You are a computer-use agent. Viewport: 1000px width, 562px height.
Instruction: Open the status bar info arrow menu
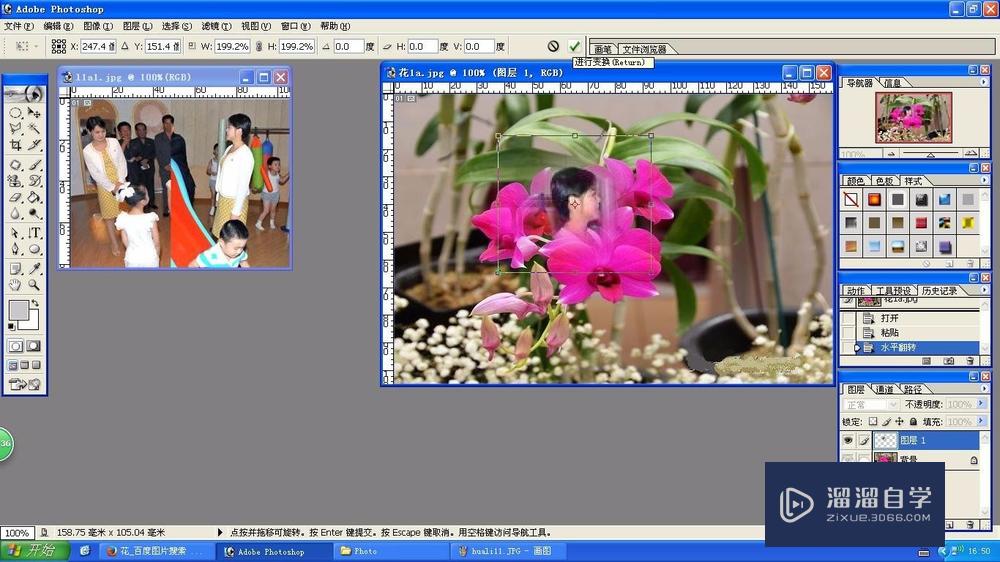point(220,532)
